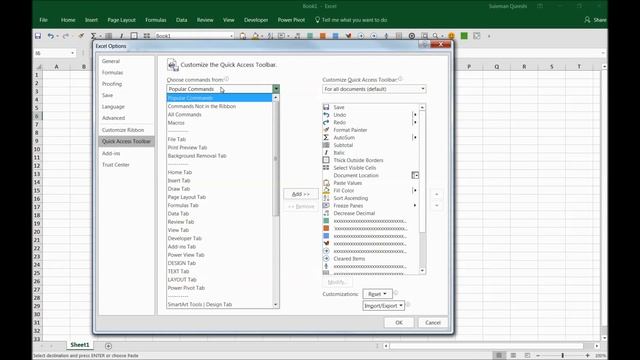640x360 pixels.
Task: Click Power Pivot ribbon tab in Excel window
Action: click(291, 20)
